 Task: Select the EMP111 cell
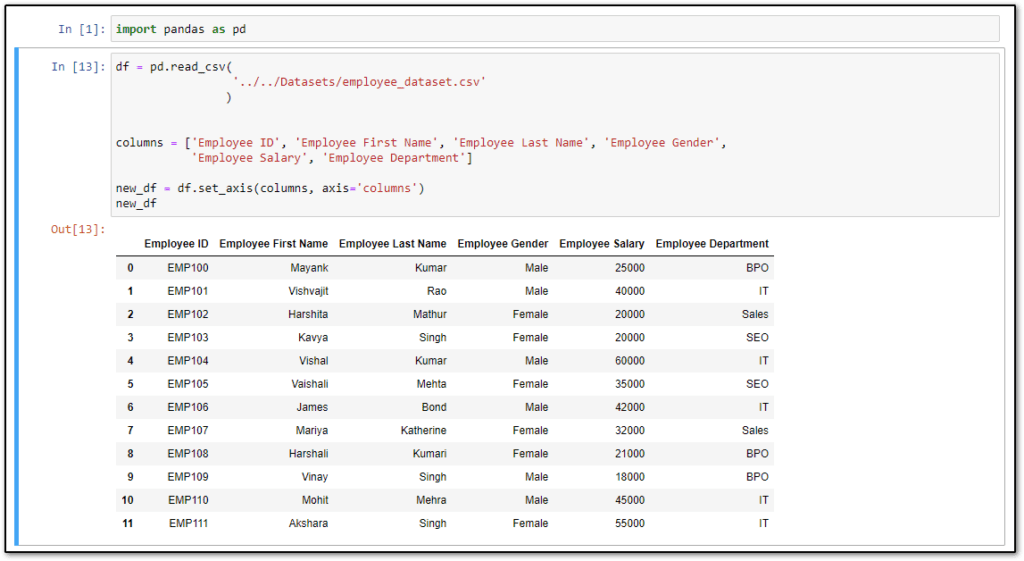point(188,523)
